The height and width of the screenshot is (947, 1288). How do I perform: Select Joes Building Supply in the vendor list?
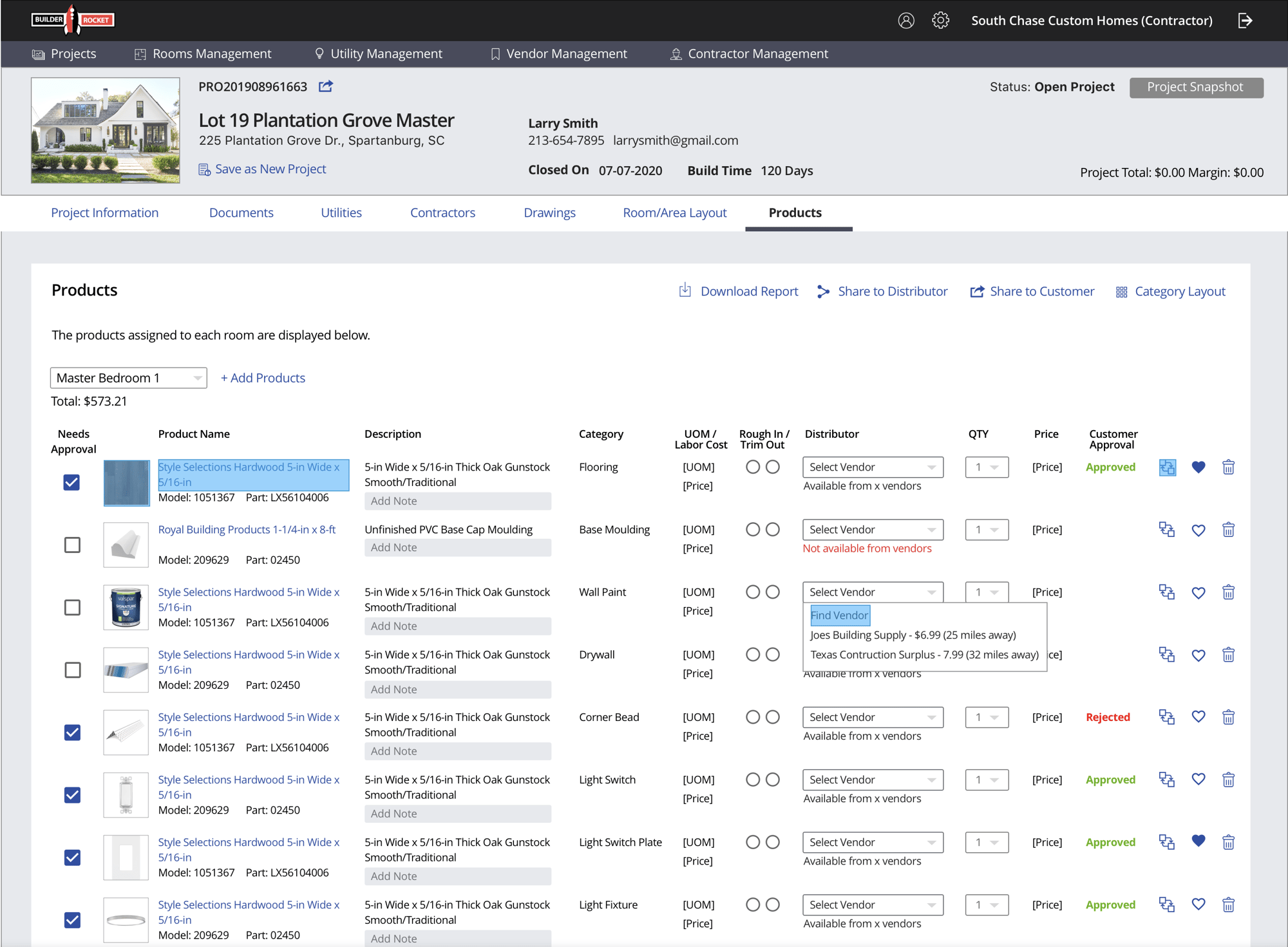[x=913, y=635]
